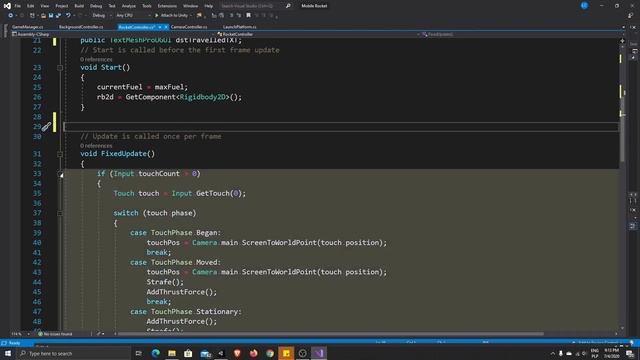Open the RocketController class navigation dropdown

(x=318, y=34)
